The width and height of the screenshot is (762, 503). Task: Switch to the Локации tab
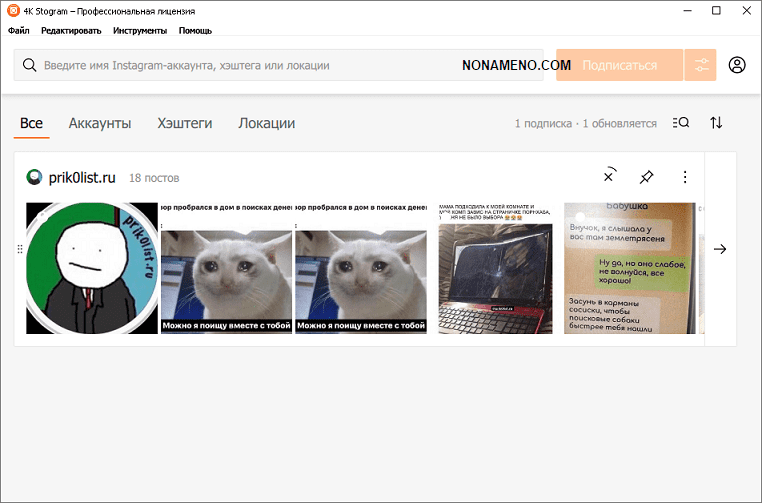(x=266, y=123)
